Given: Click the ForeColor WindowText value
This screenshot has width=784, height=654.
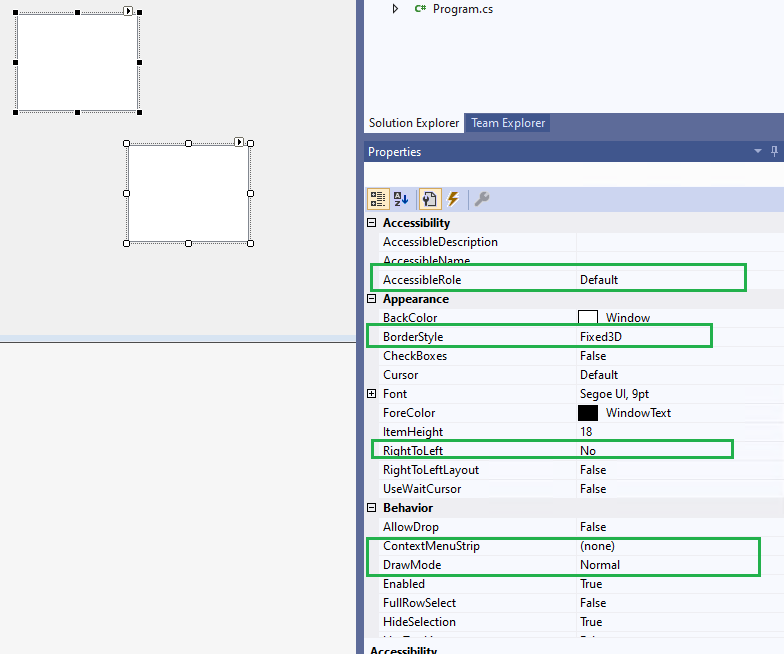Looking at the screenshot, I should coord(638,413).
